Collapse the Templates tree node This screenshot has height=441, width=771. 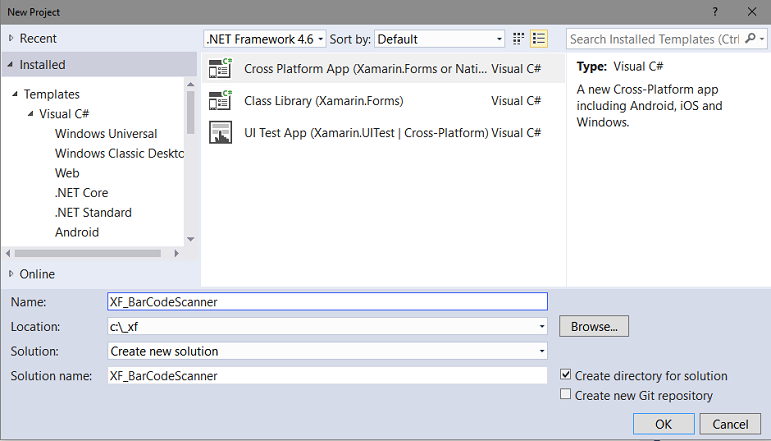15,93
